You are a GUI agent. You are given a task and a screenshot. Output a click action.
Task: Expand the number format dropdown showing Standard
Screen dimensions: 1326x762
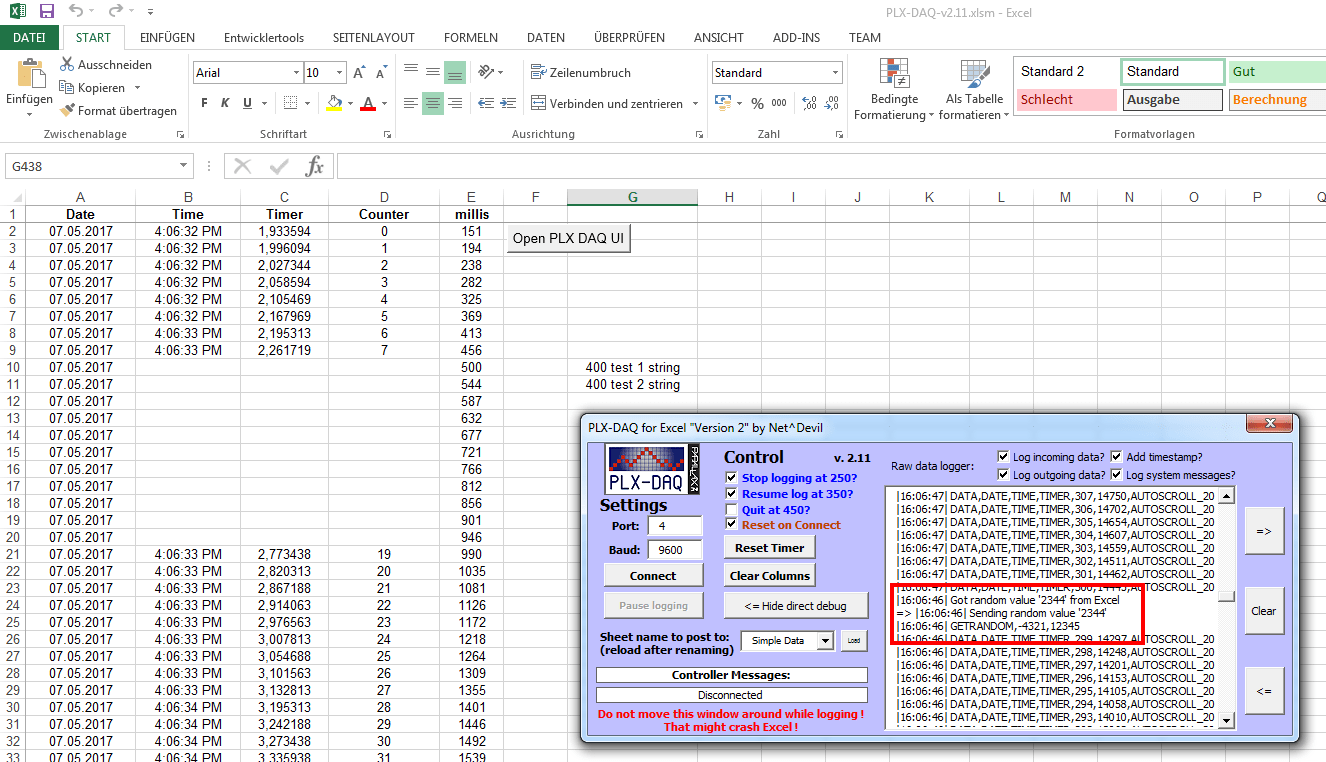pyautogui.click(x=835, y=73)
